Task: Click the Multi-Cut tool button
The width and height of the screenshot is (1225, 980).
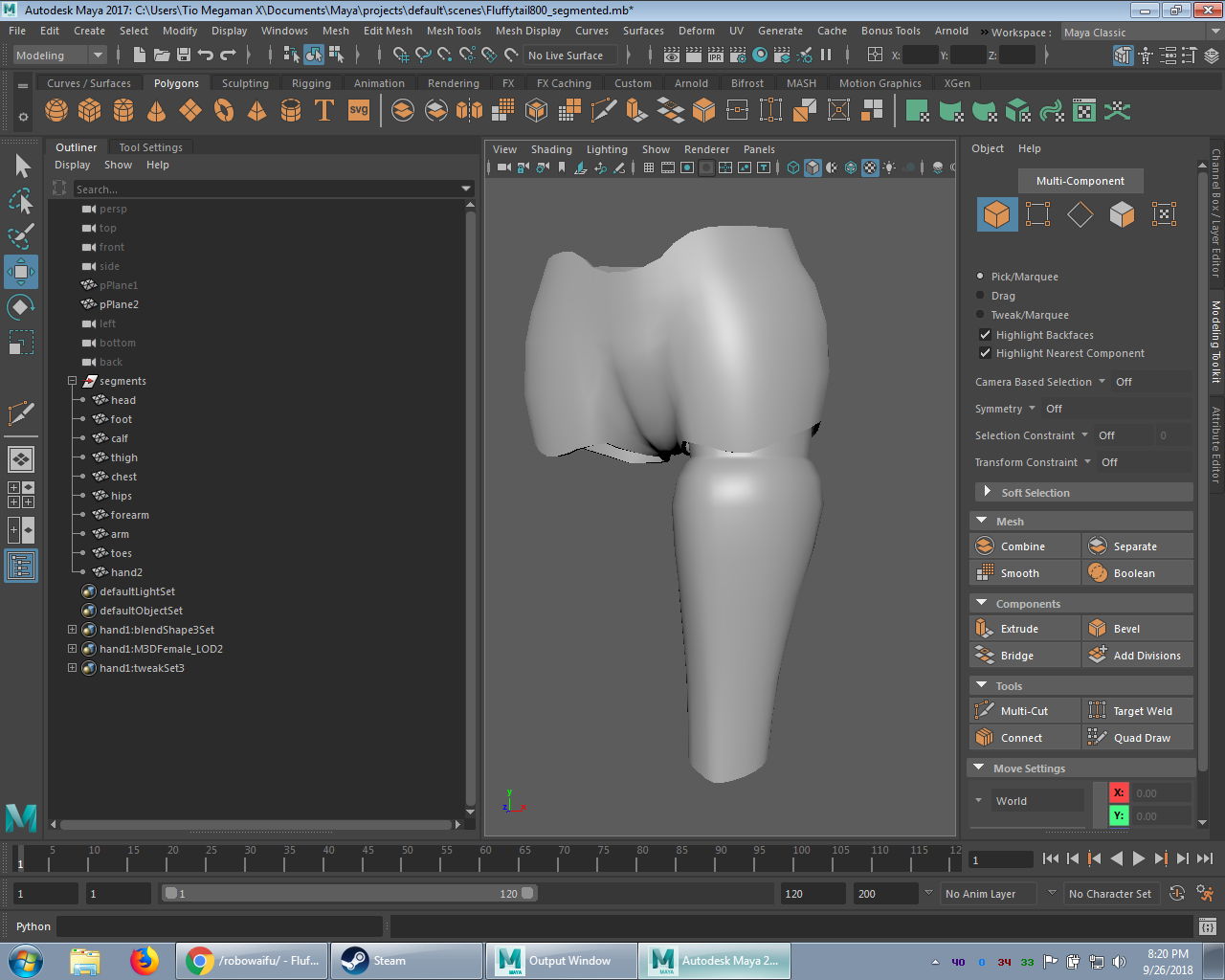Action: coord(1025,711)
